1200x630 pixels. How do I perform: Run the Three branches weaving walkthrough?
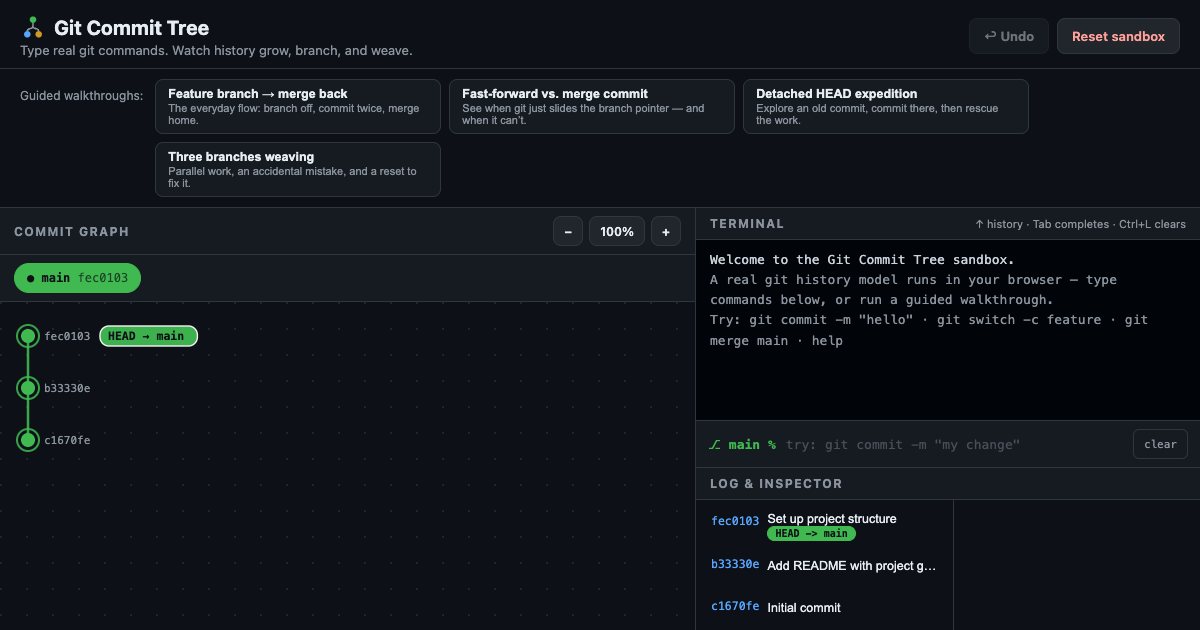[x=298, y=169]
